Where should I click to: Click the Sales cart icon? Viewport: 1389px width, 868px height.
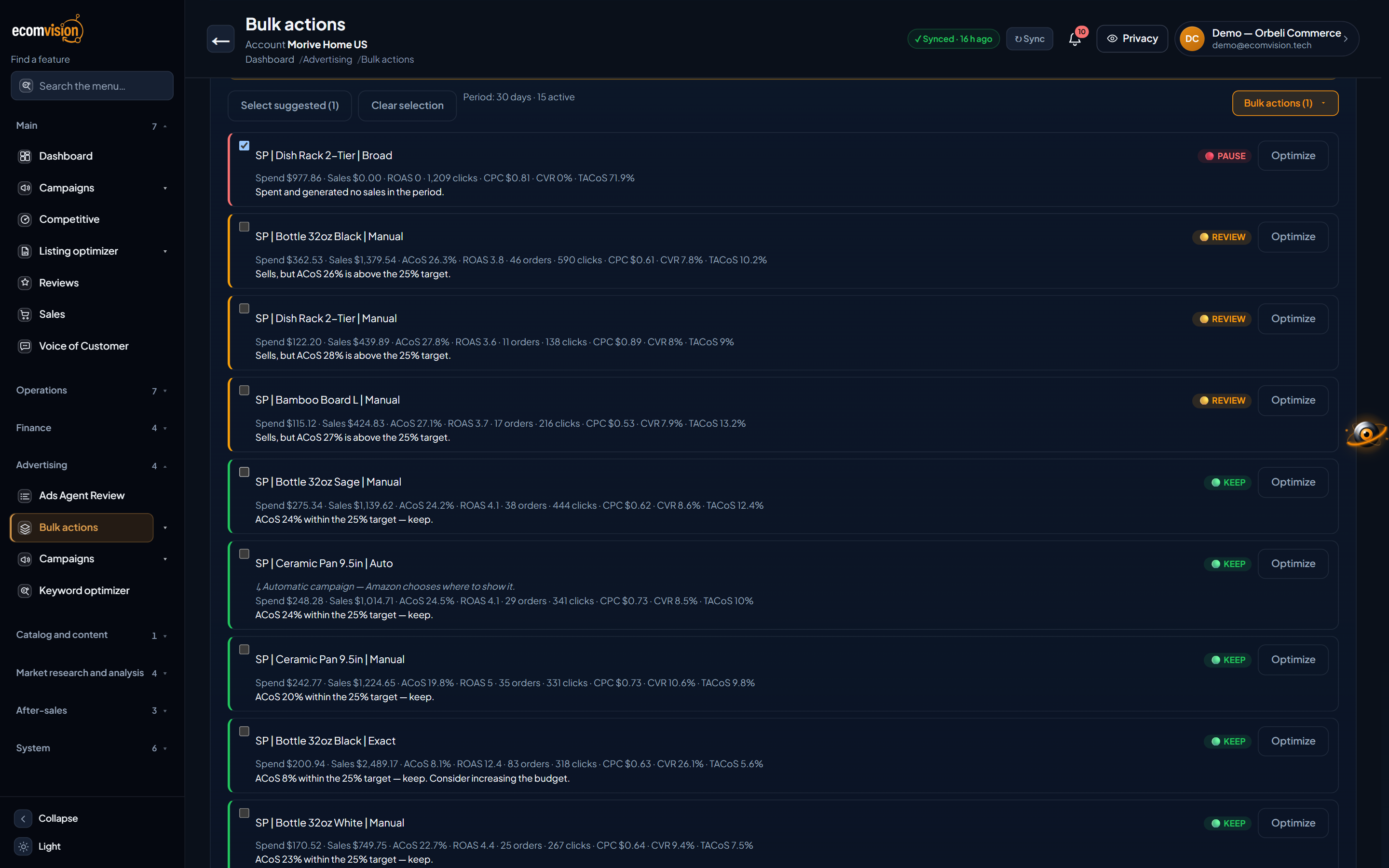coord(25,314)
